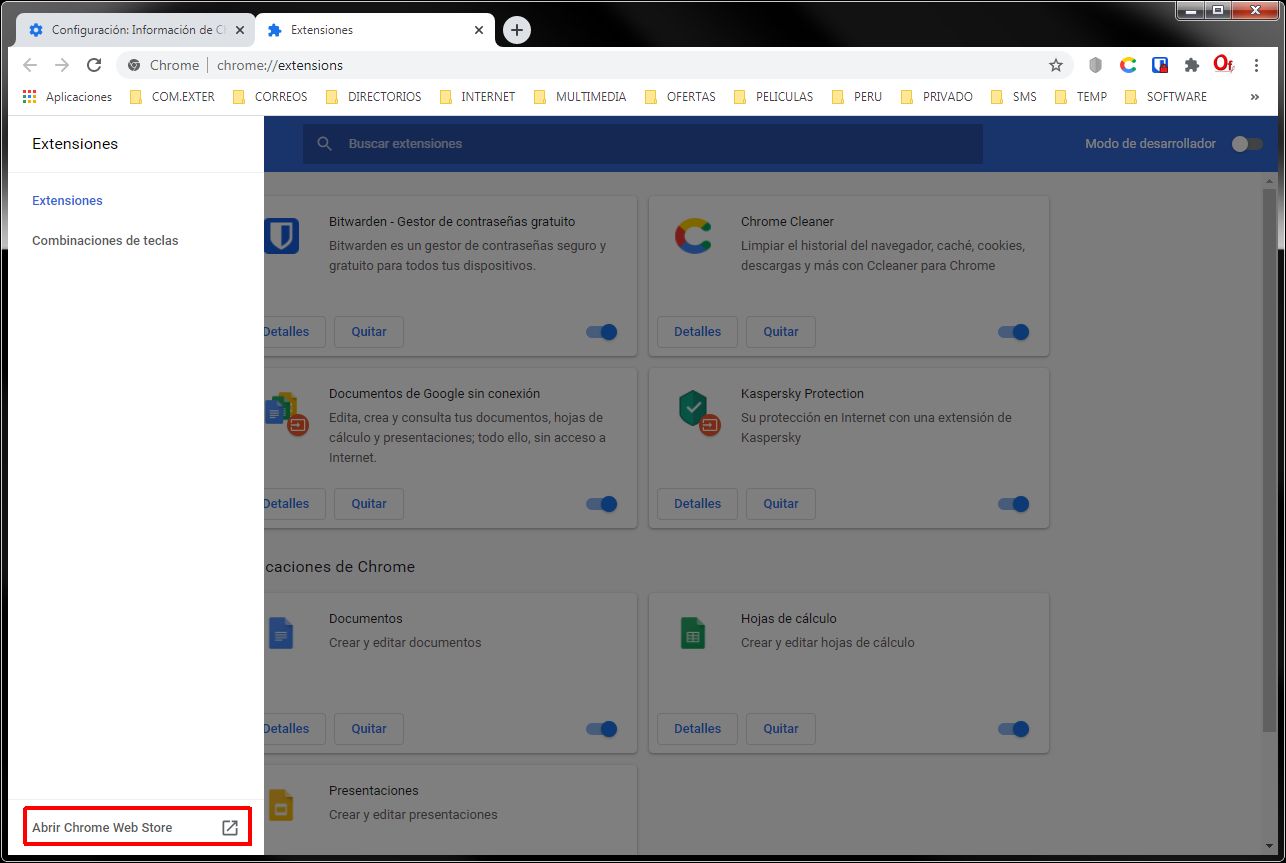Open the gray shield extension icon
1286x863 pixels.
[x=1096, y=65]
